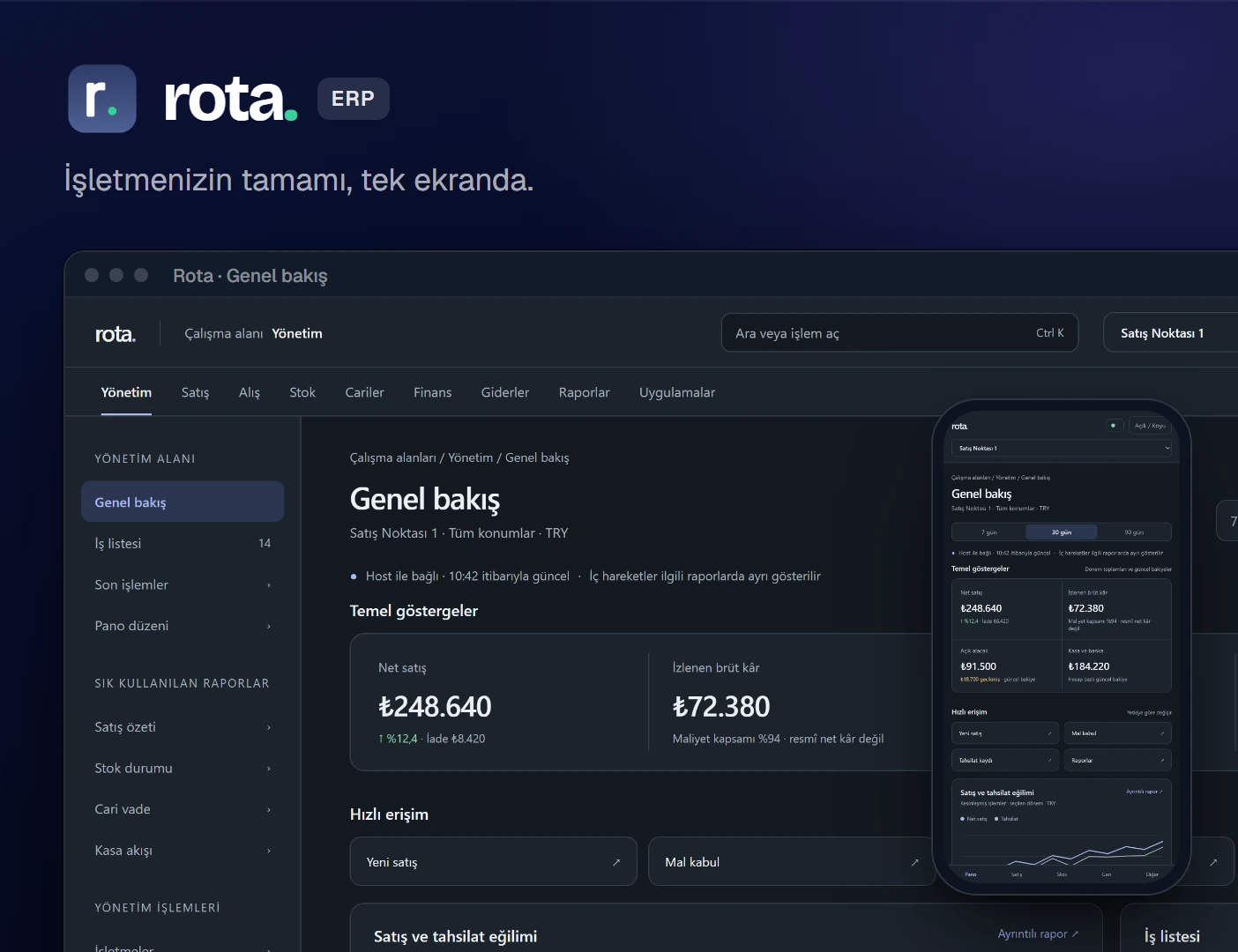Open arrow icon on Mal kabul card
Screen dimensions: 1238x952
point(914,862)
